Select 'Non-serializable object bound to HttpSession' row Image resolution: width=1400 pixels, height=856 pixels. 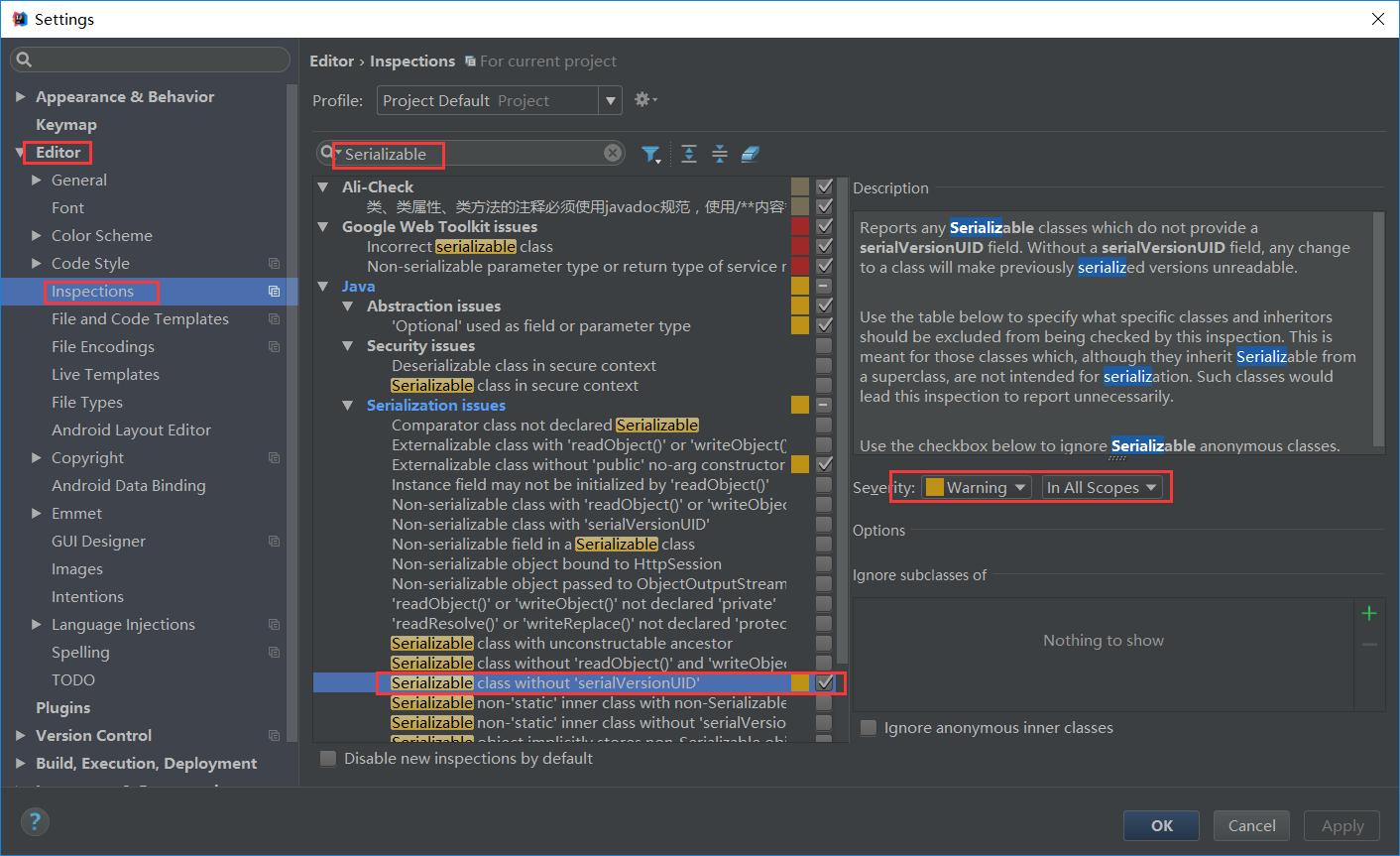click(x=556, y=563)
